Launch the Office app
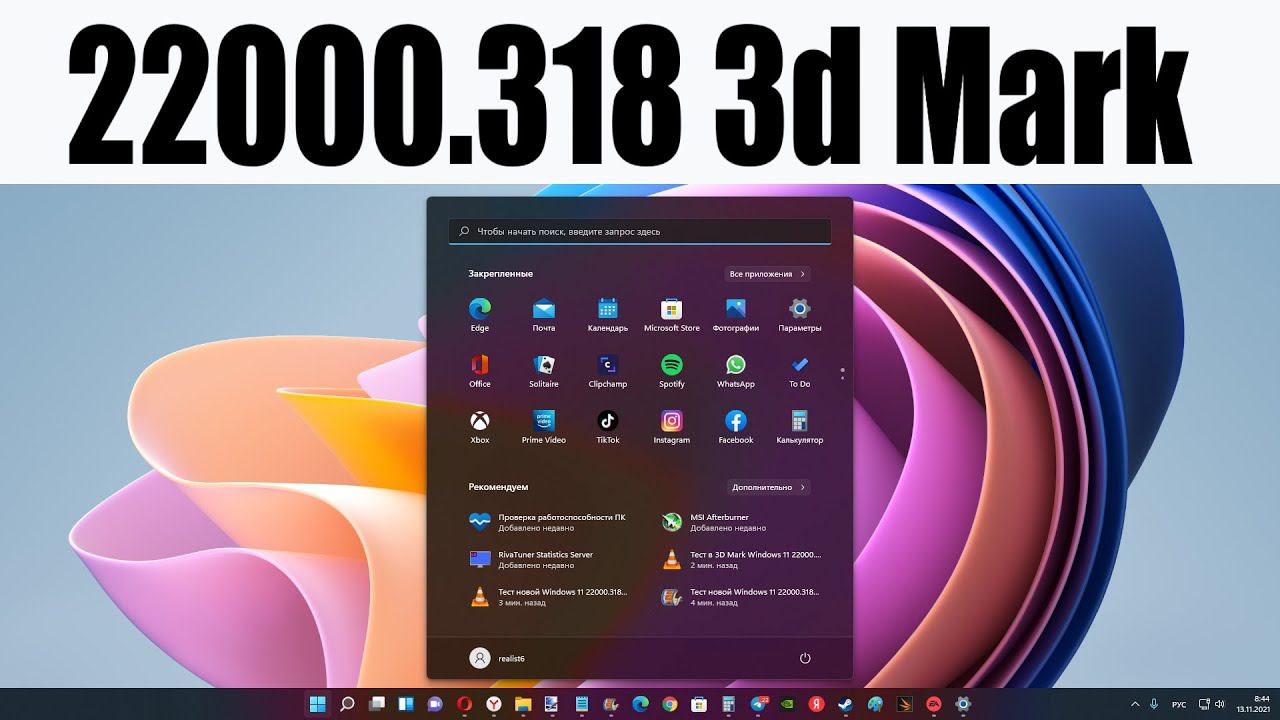The width and height of the screenshot is (1280, 720). click(x=480, y=370)
